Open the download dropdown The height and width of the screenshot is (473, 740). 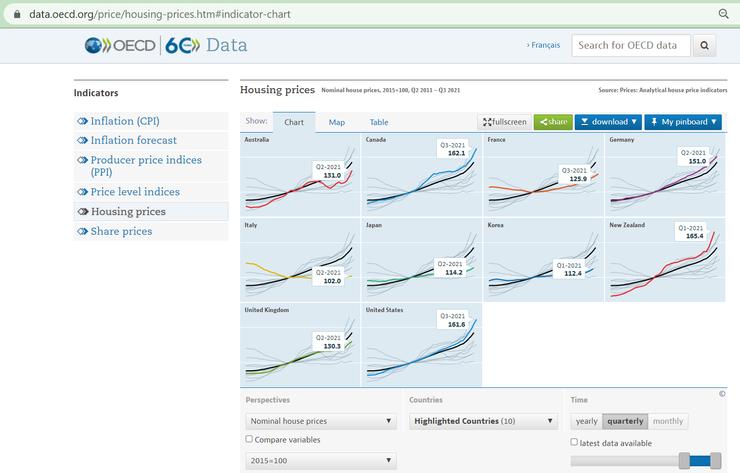coord(608,122)
